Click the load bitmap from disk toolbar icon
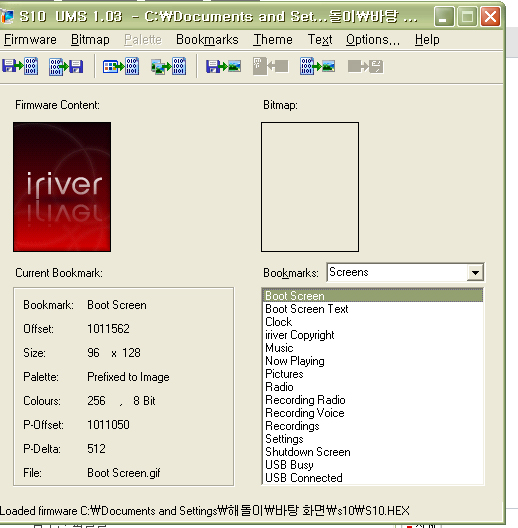This screenshot has height=528, width=518. [x=223, y=66]
